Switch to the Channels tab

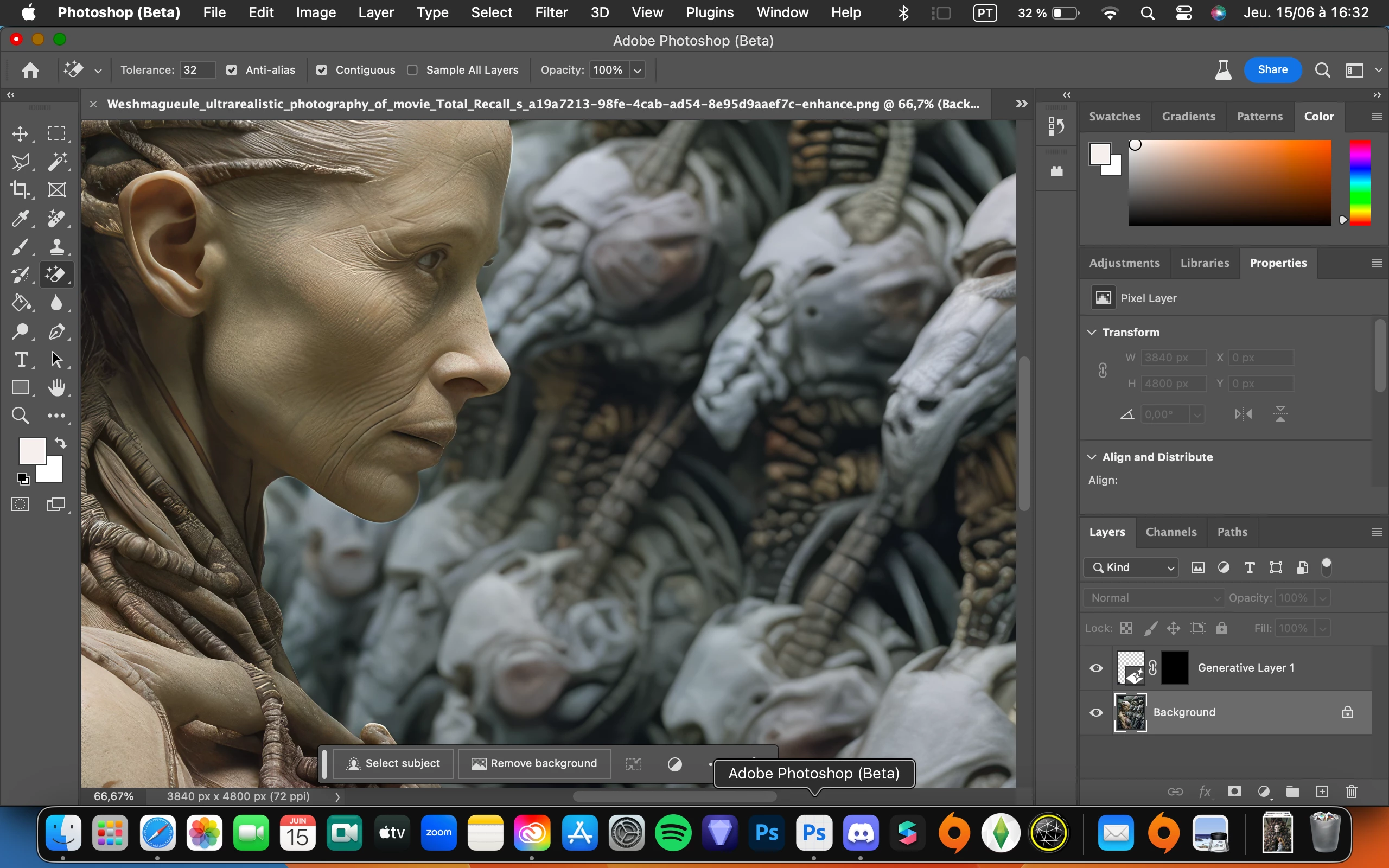click(x=1171, y=532)
